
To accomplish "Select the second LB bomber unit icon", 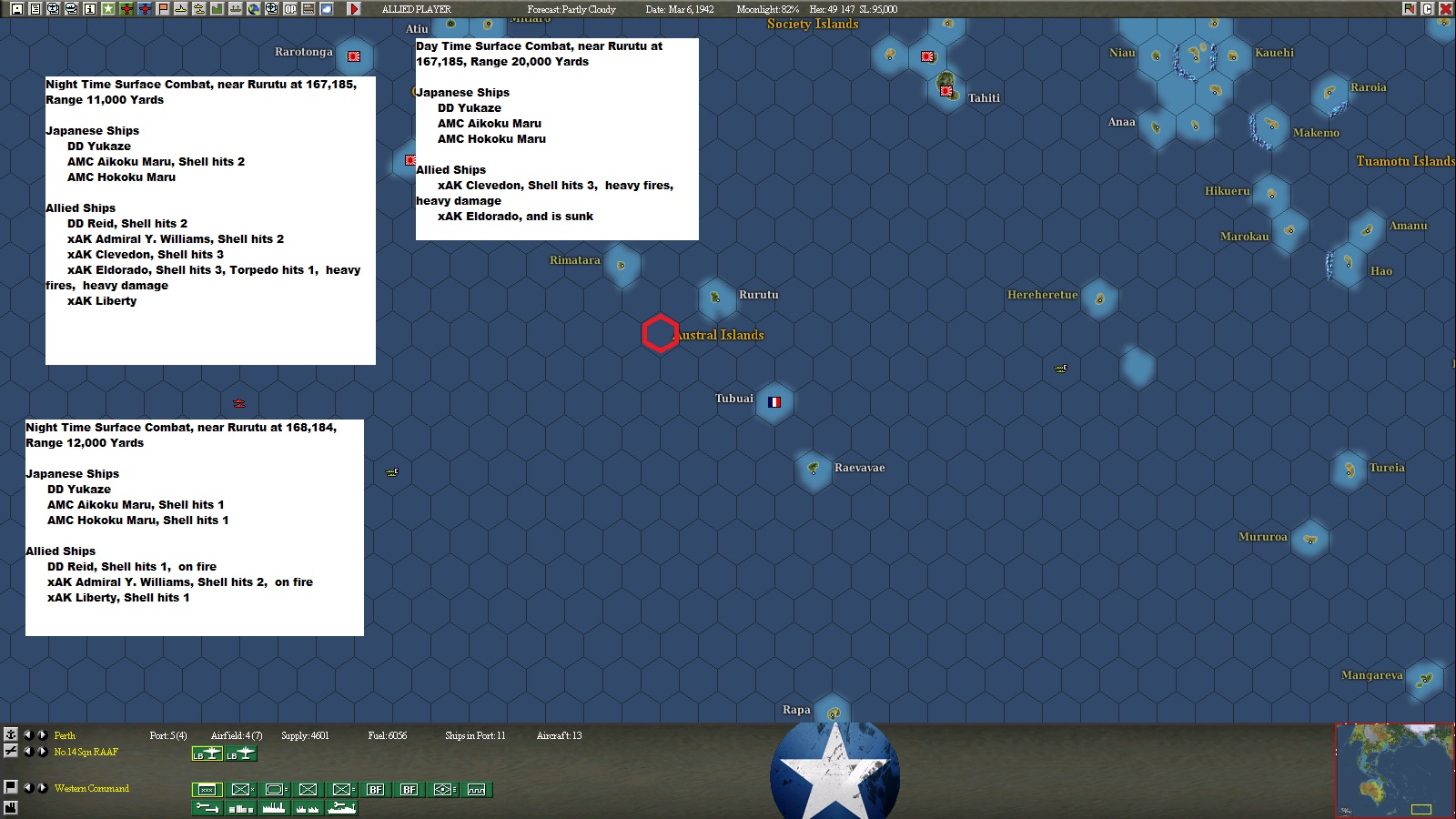I will point(241,753).
